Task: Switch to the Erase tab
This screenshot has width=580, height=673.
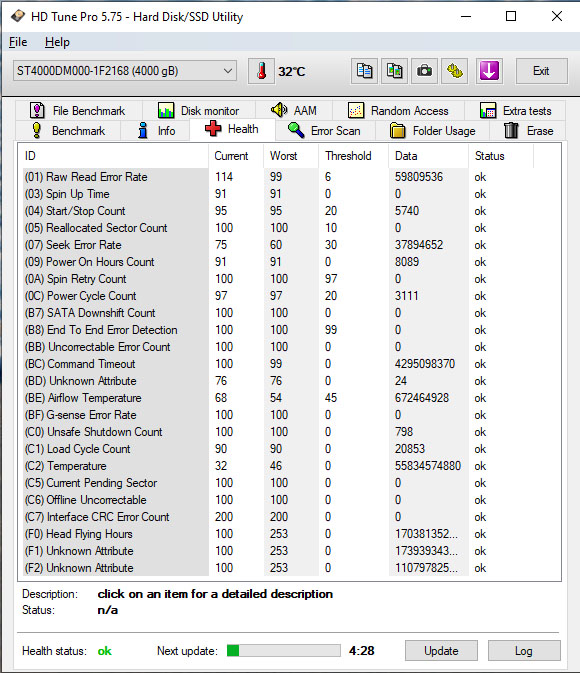Action: [x=528, y=130]
